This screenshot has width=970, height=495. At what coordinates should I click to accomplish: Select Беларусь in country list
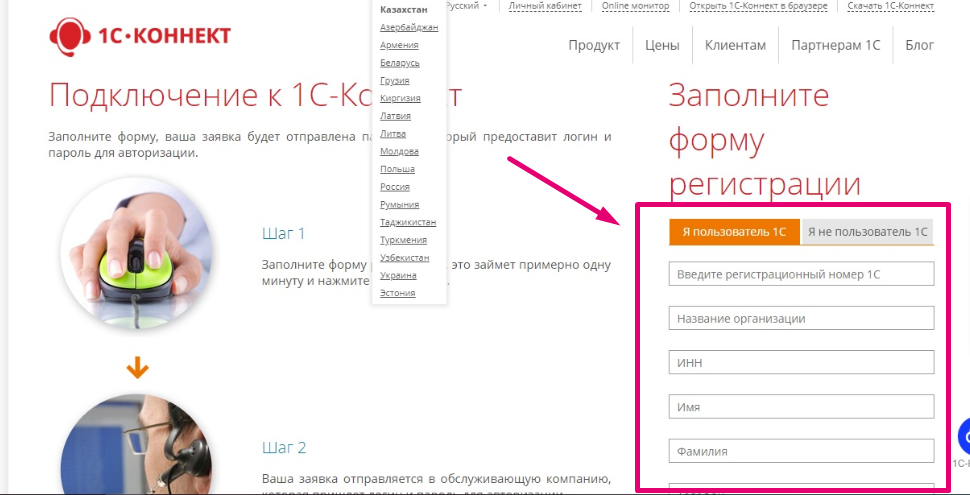pos(400,63)
